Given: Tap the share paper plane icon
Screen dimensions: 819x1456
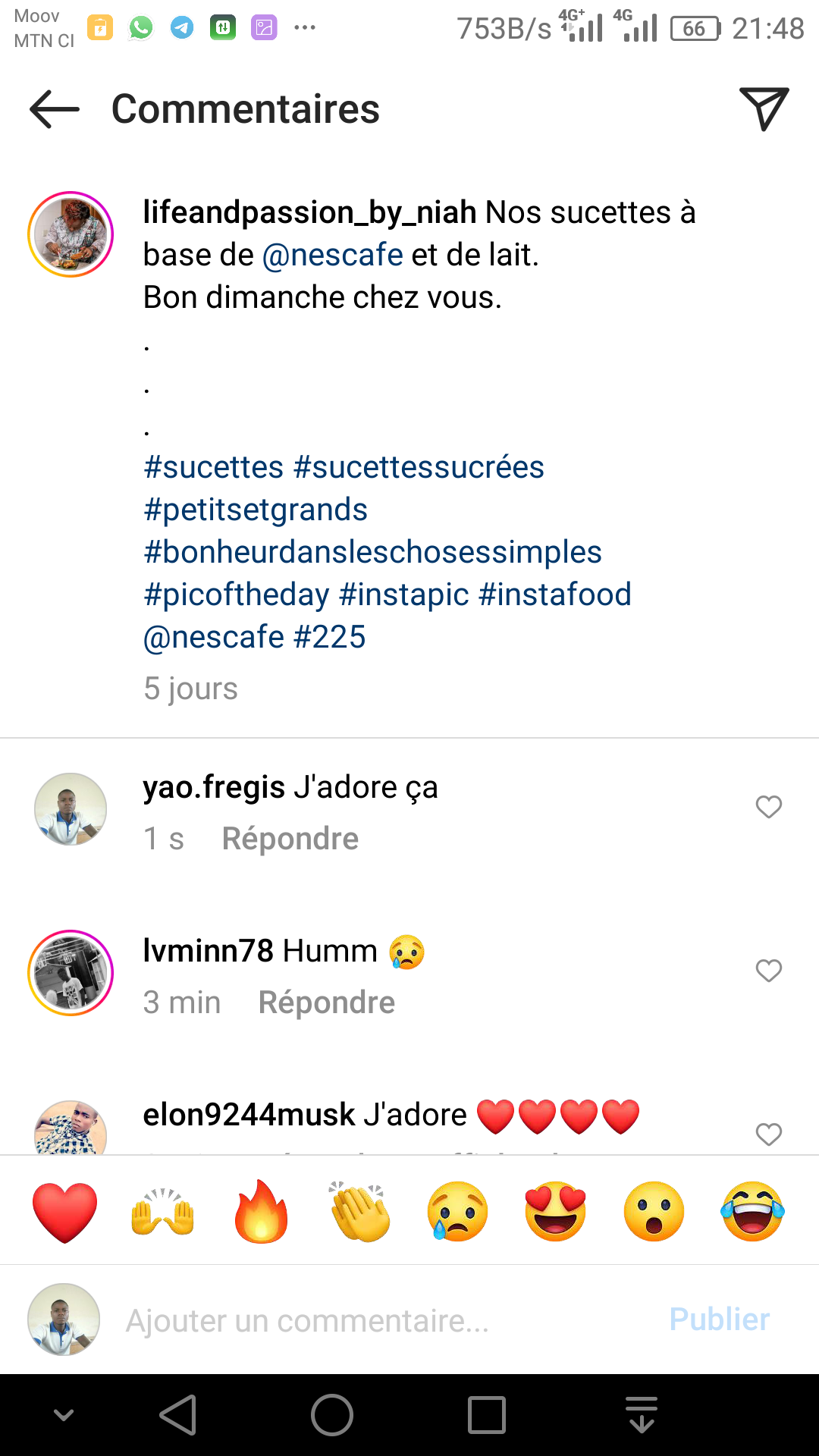Looking at the screenshot, I should [x=764, y=108].
